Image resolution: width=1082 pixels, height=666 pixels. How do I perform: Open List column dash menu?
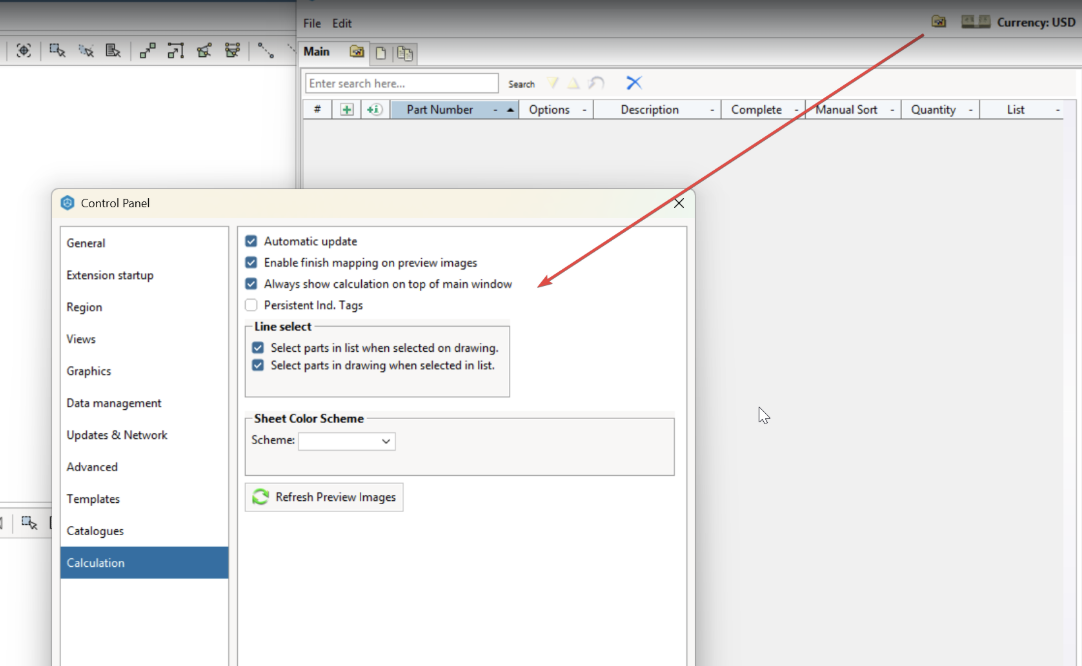[1057, 110]
